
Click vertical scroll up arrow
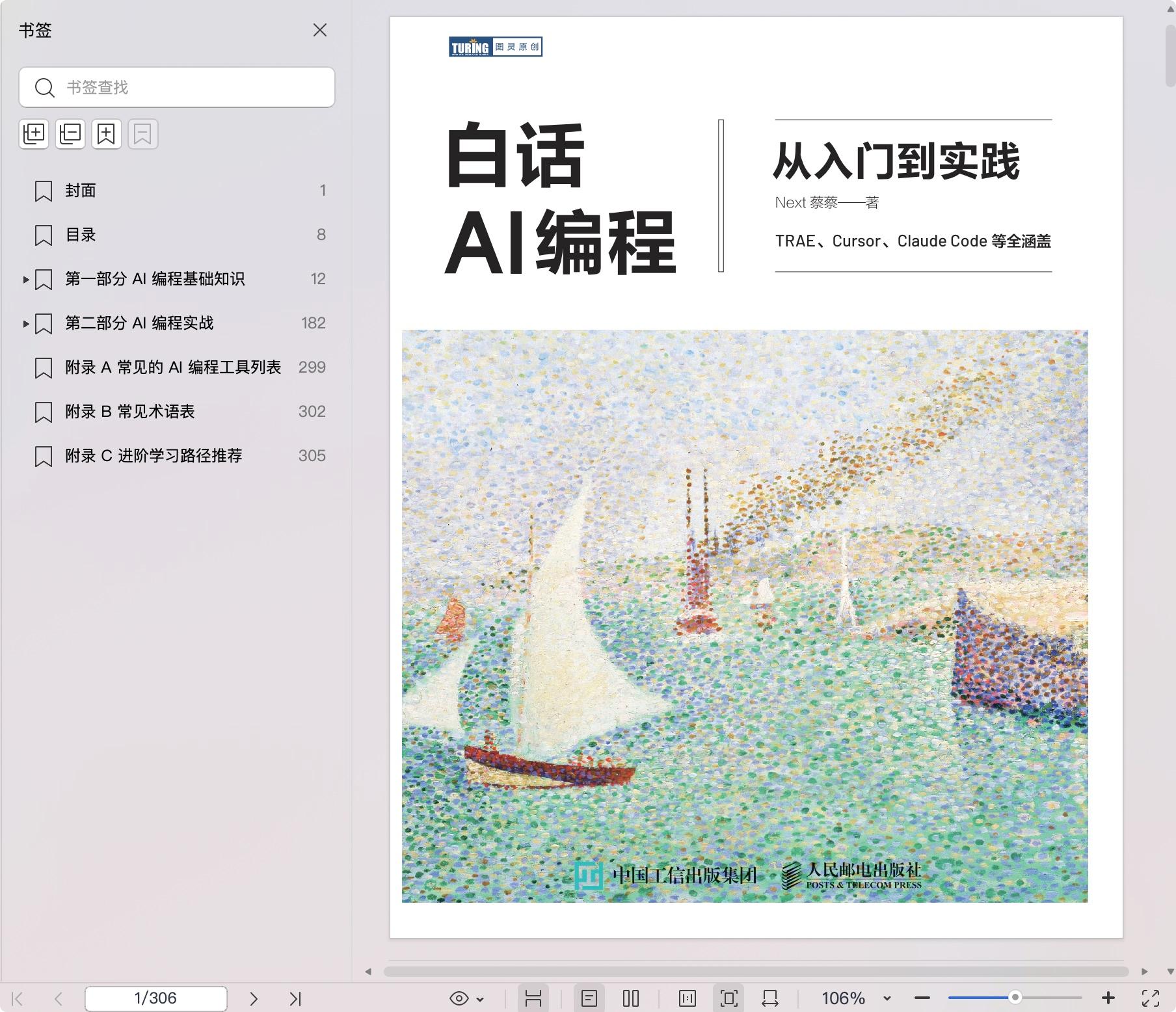[1170, 9]
